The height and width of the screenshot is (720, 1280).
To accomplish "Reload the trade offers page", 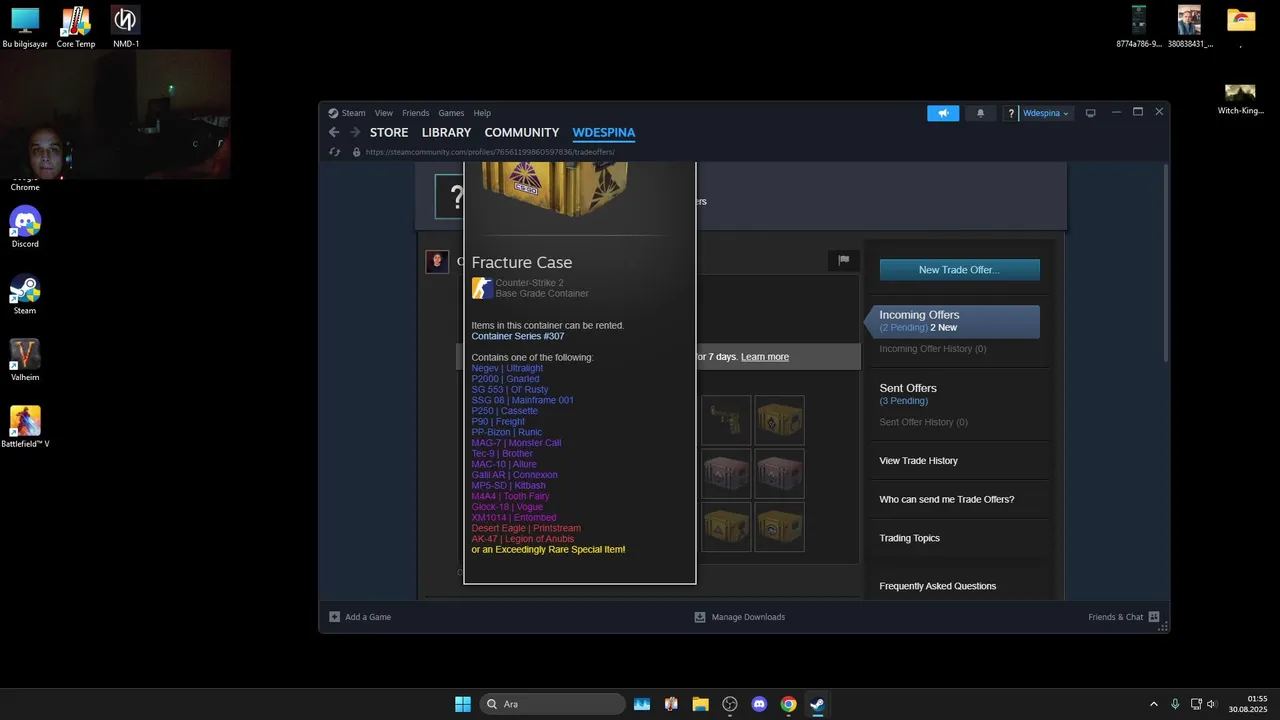I will coord(335,152).
